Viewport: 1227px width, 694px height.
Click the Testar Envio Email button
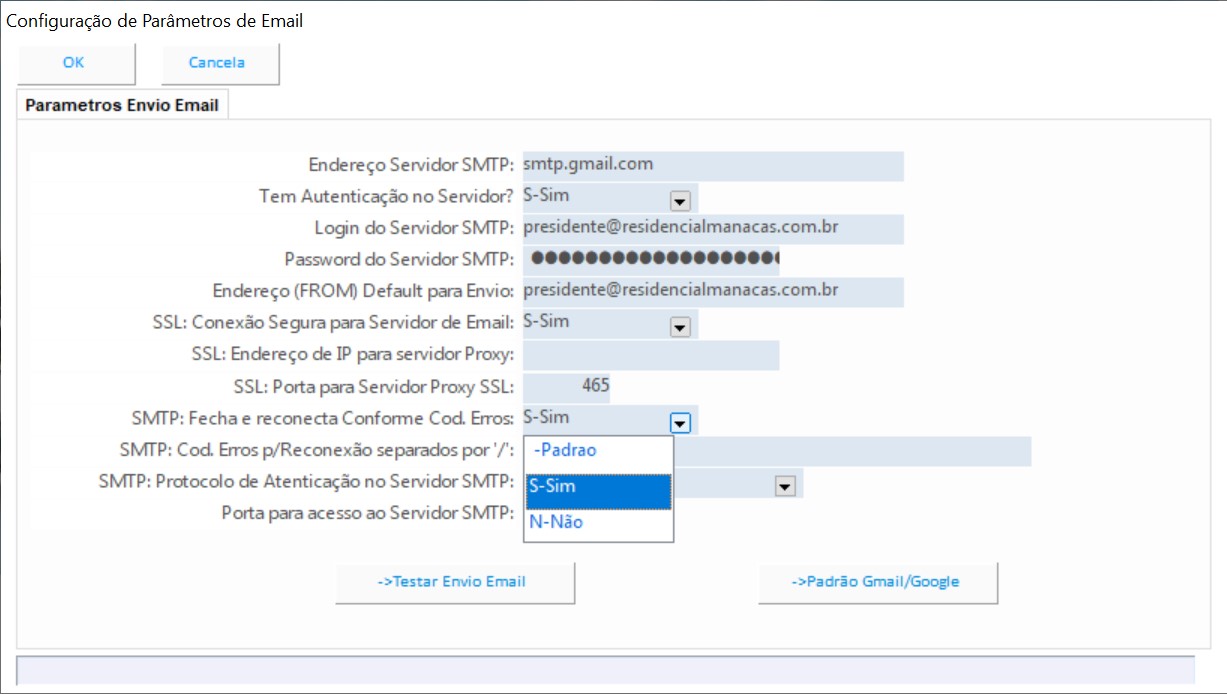pyautogui.click(x=454, y=582)
